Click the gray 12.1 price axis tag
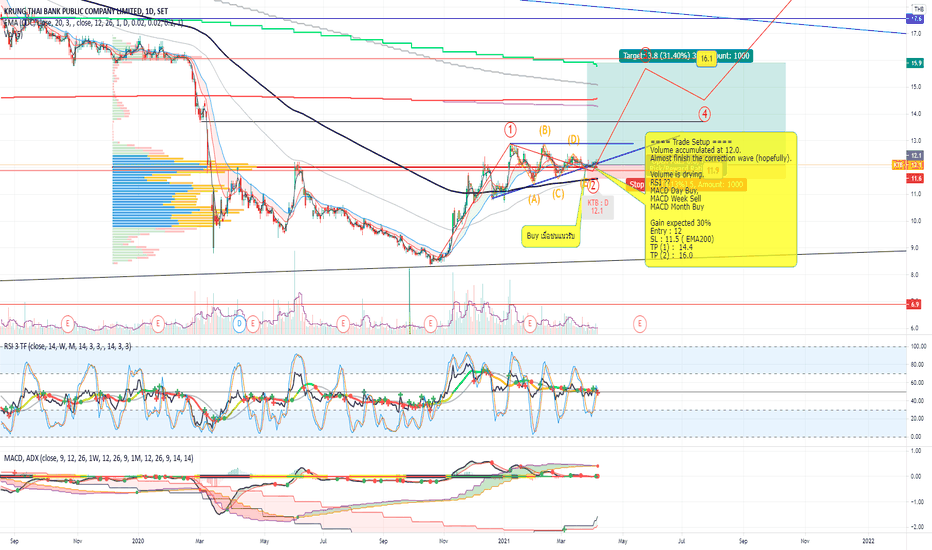 (x=916, y=156)
